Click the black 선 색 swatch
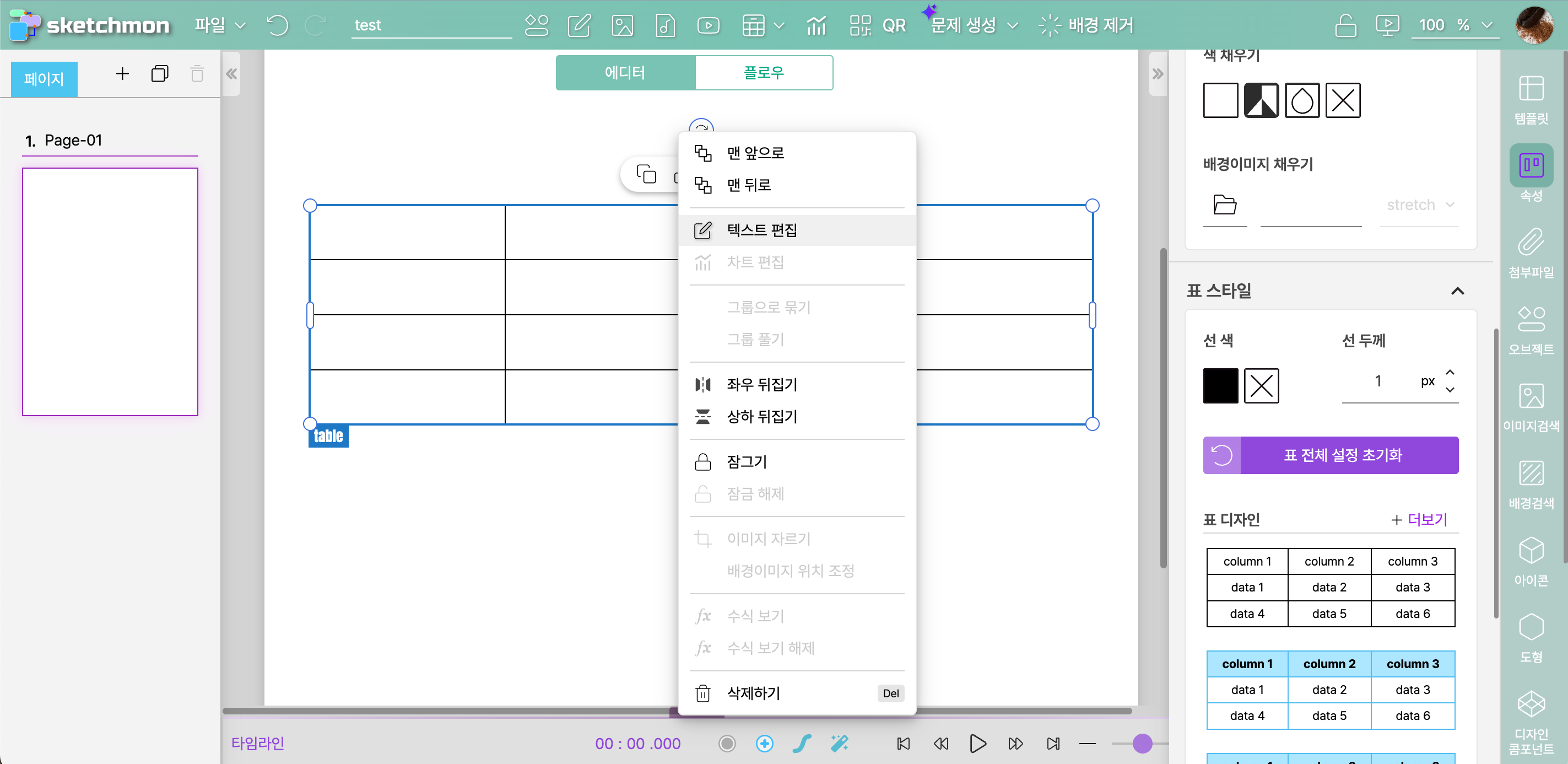The height and width of the screenshot is (764, 1568). [1220, 385]
